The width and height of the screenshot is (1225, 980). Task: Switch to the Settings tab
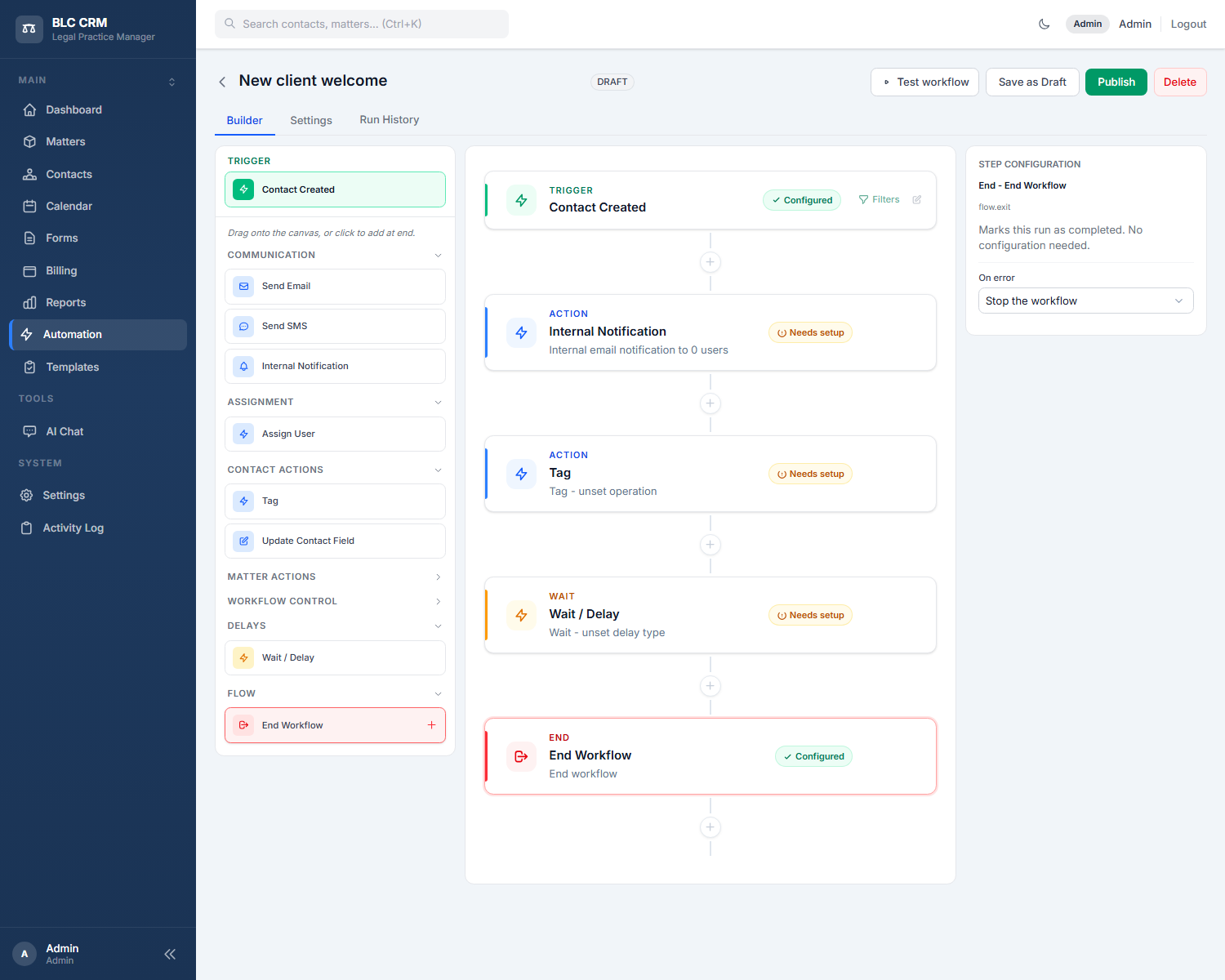click(311, 120)
